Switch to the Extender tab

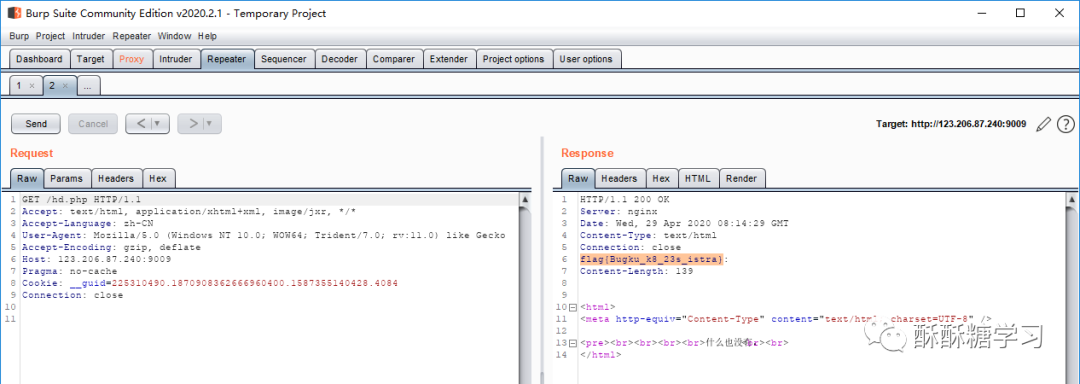(x=448, y=59)
